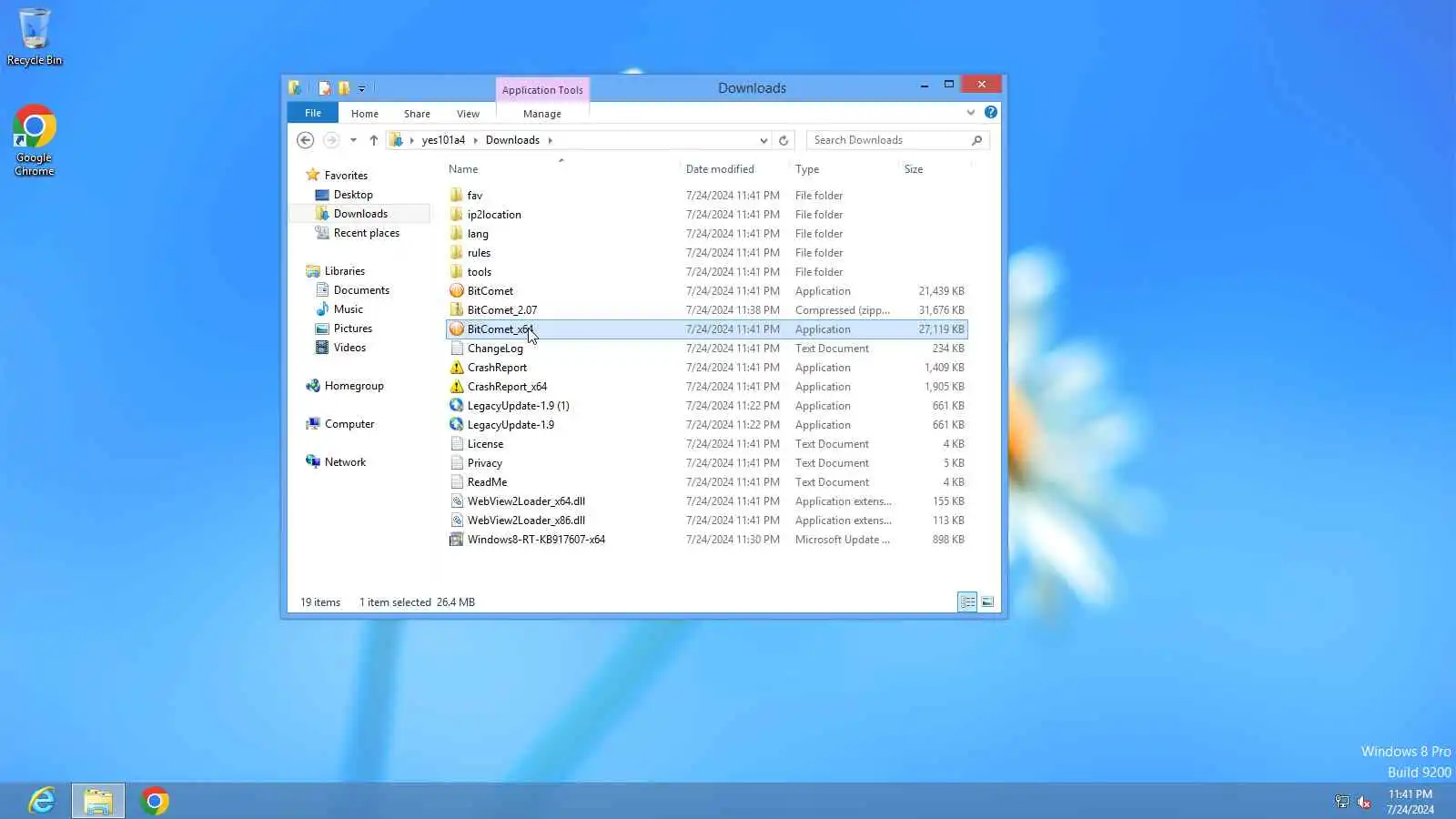Open Google Chrome from the taskbar

pos(155,801)
